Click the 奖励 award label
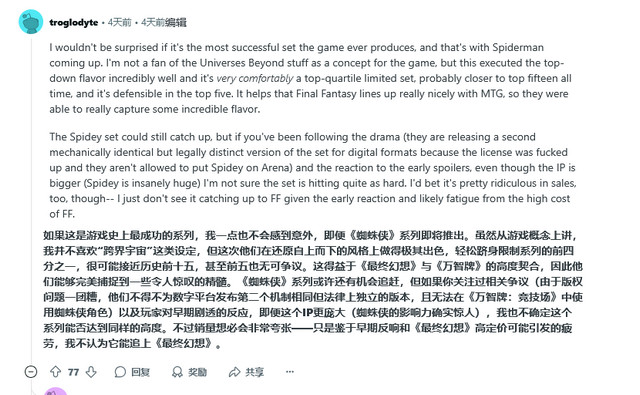The image size is (640, 395). click(197, 372)
